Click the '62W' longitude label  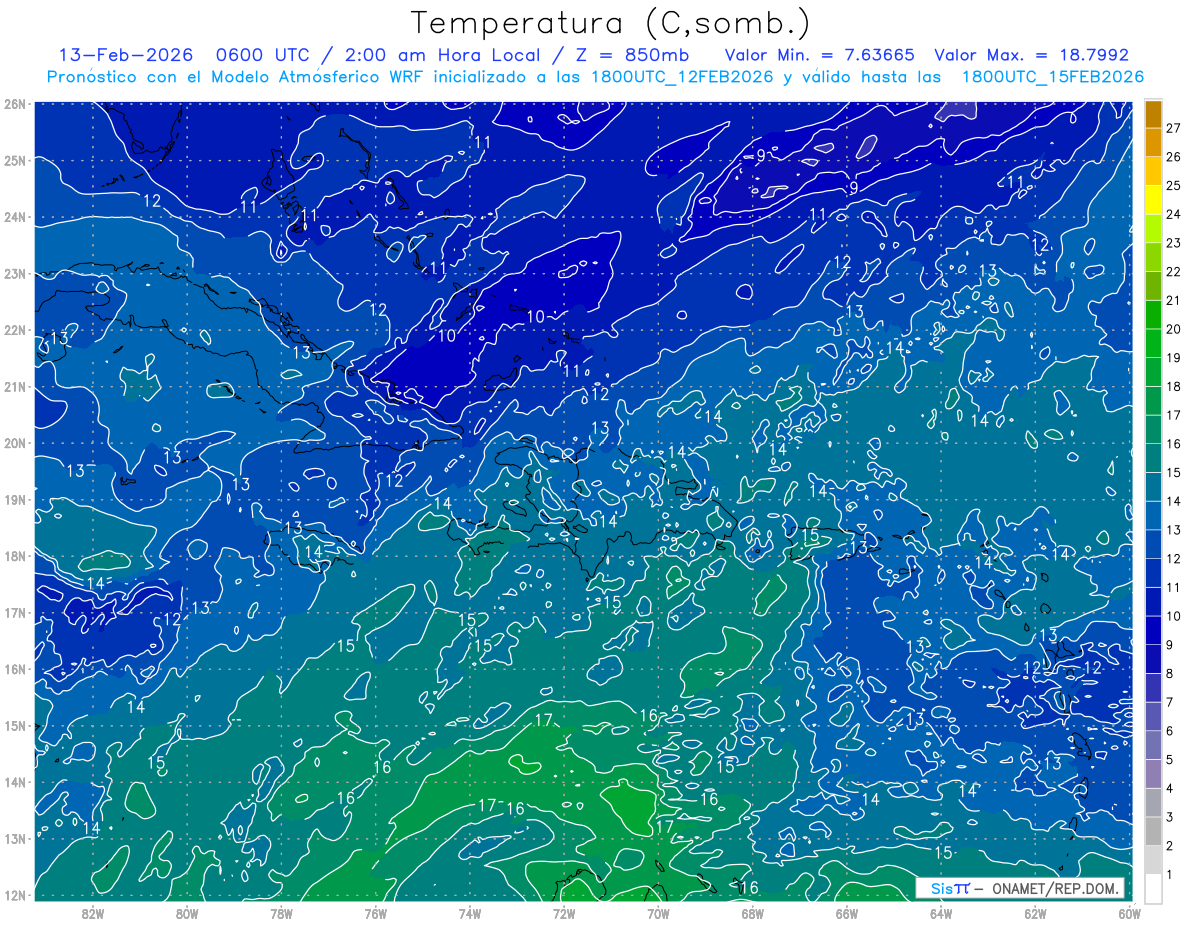tap(1035, 913)
